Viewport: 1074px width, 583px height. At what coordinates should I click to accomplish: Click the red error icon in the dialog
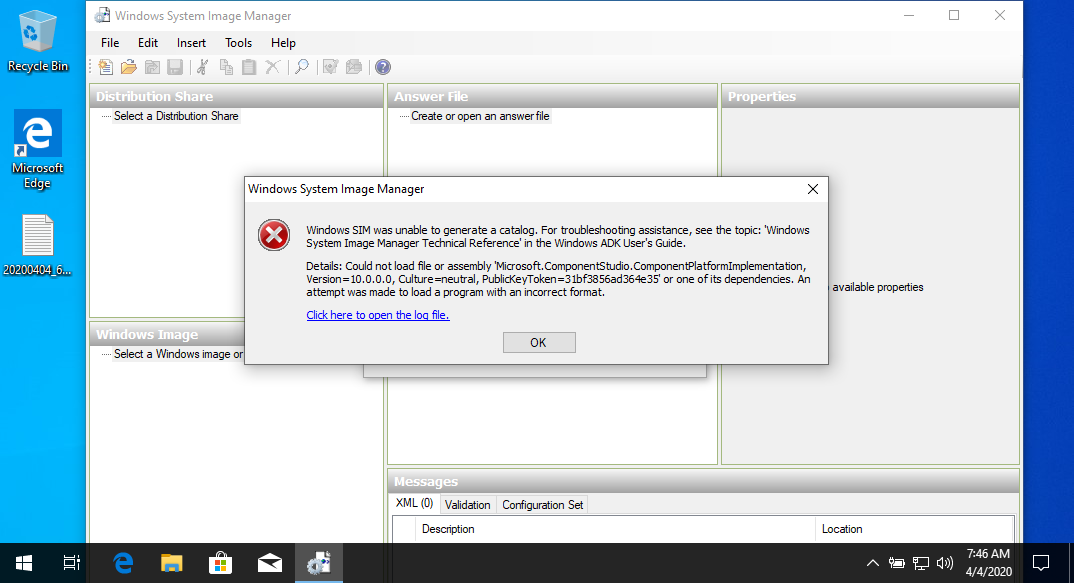(x=274, y=235)
